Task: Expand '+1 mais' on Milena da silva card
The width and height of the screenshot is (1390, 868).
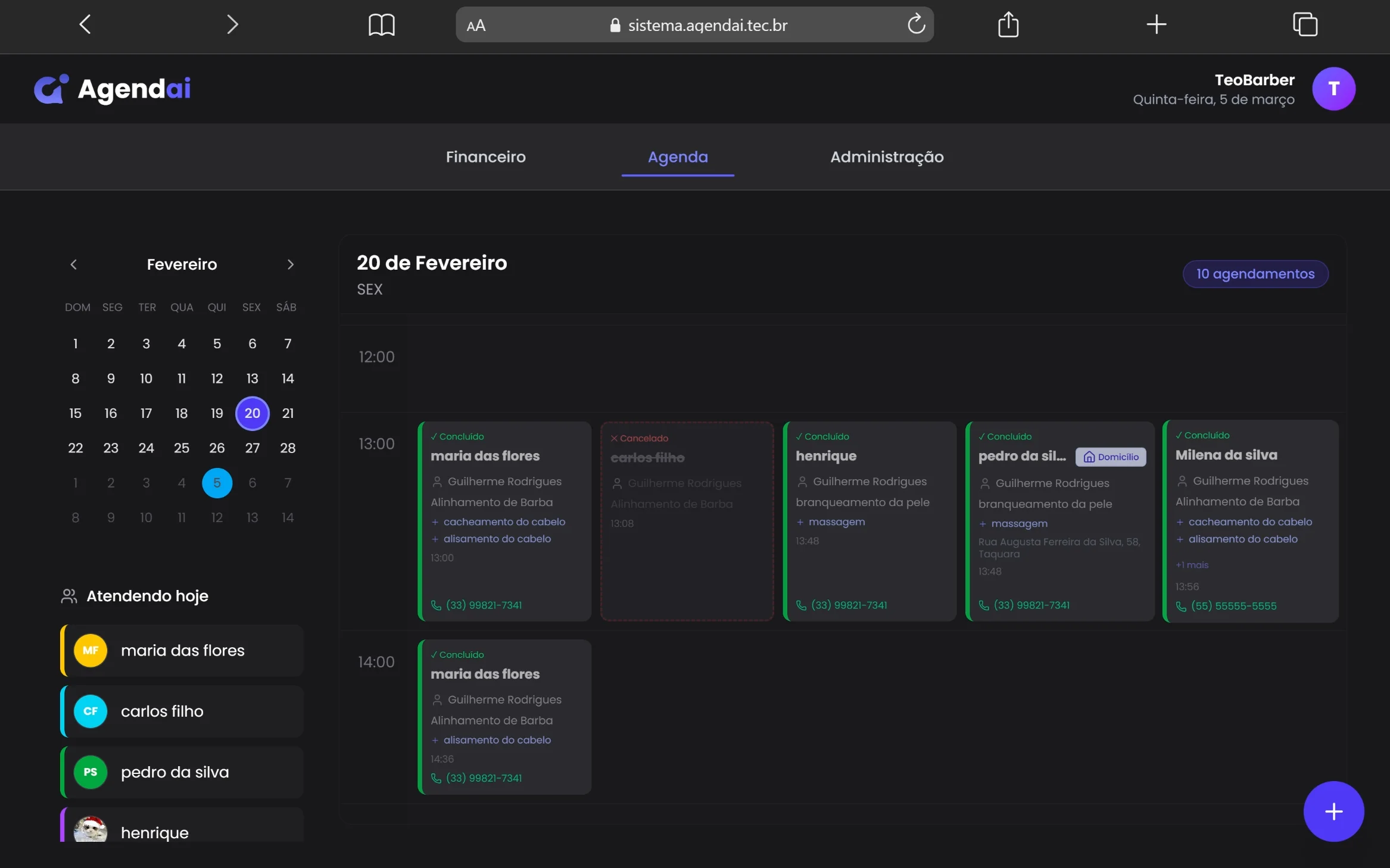Action: [1192, 565]
